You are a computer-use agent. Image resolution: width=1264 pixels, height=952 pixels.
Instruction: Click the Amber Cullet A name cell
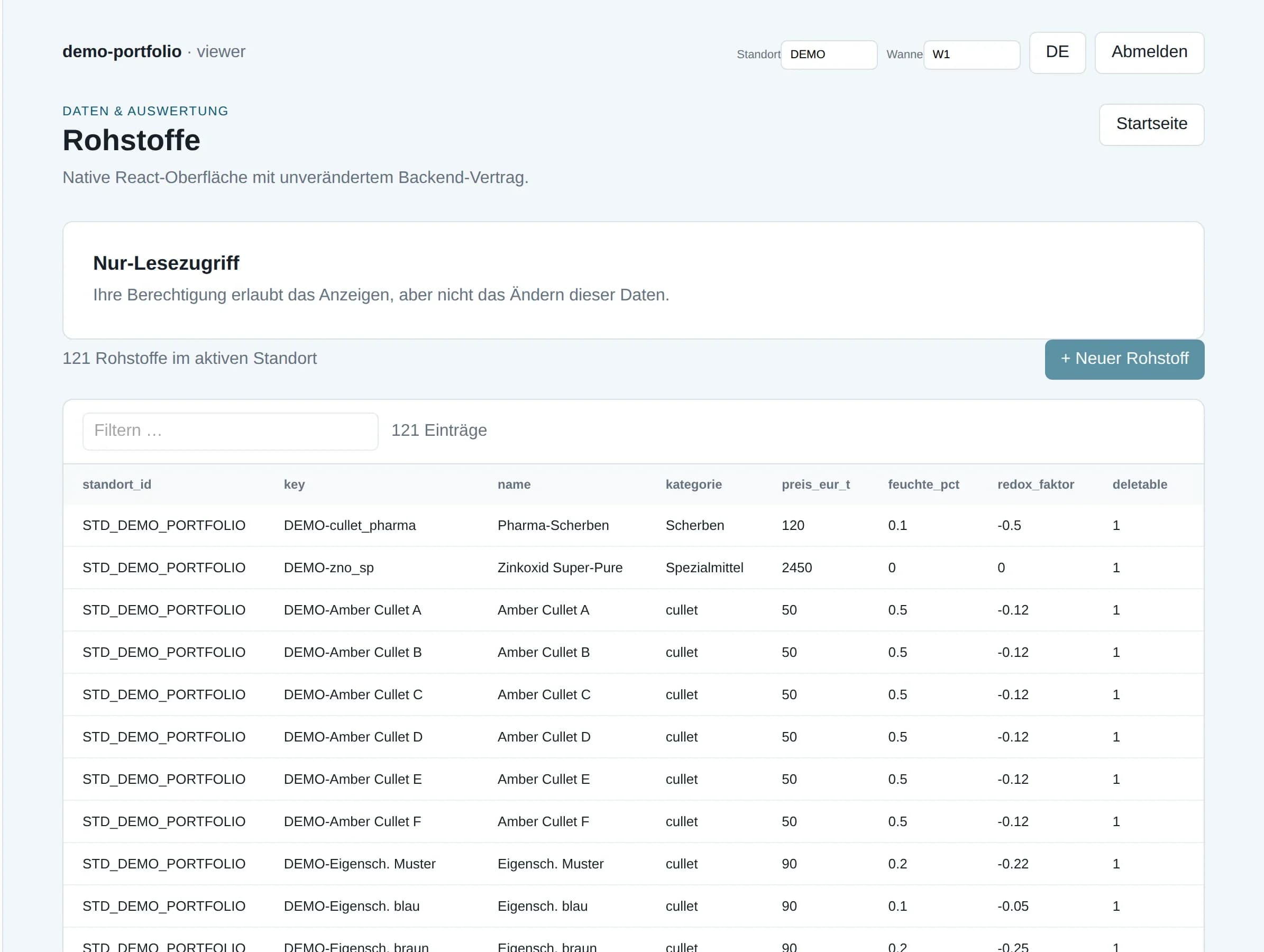(x=543, y=610)
